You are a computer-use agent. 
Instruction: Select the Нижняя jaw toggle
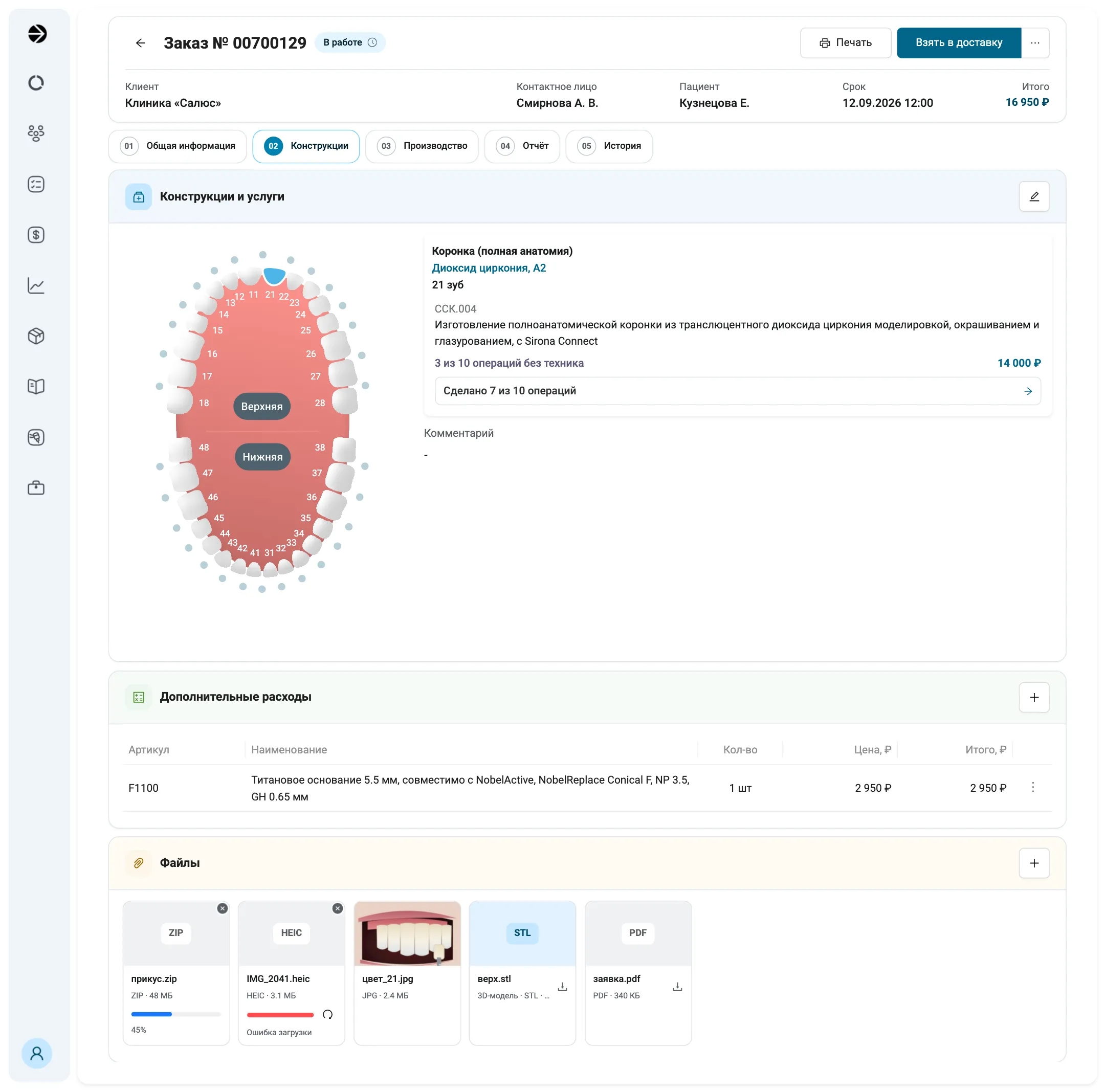pyautogui.click(x=262, y=457)
